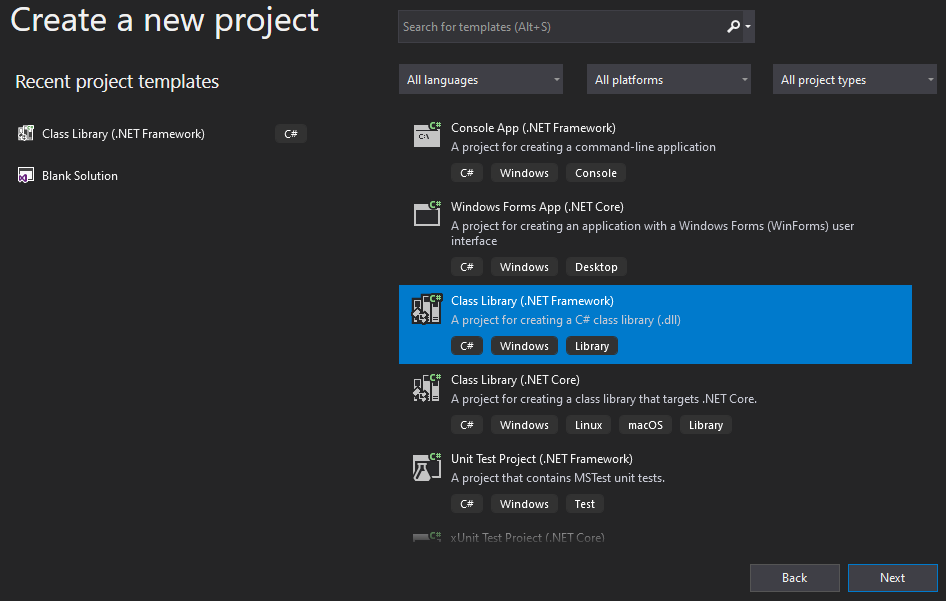Click the C# tag beside recent Class Library
The height and width of the screenshot is (601, 946).
(291, 133)
